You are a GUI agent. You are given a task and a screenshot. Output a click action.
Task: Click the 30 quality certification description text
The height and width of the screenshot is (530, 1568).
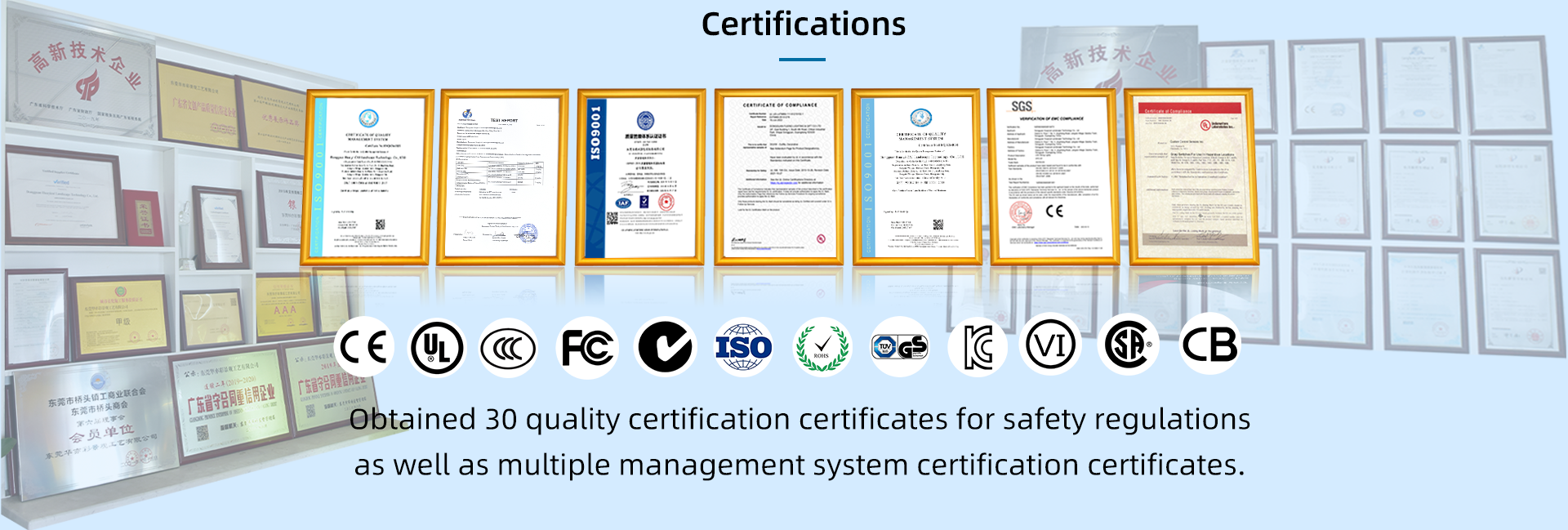pyautogui.click(x=800, y=442)
